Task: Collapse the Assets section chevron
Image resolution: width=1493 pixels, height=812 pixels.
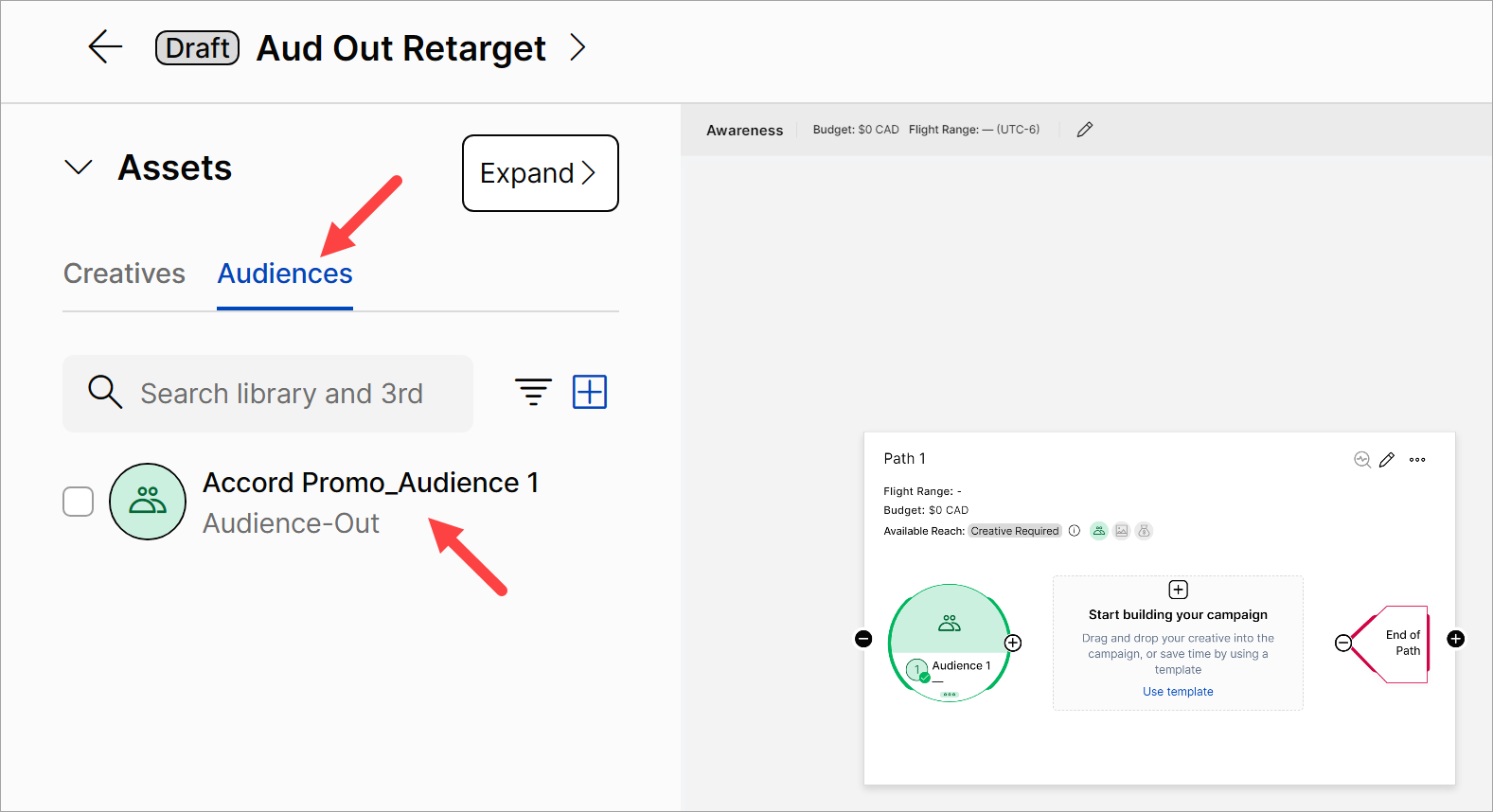Action: coord(79,168)
